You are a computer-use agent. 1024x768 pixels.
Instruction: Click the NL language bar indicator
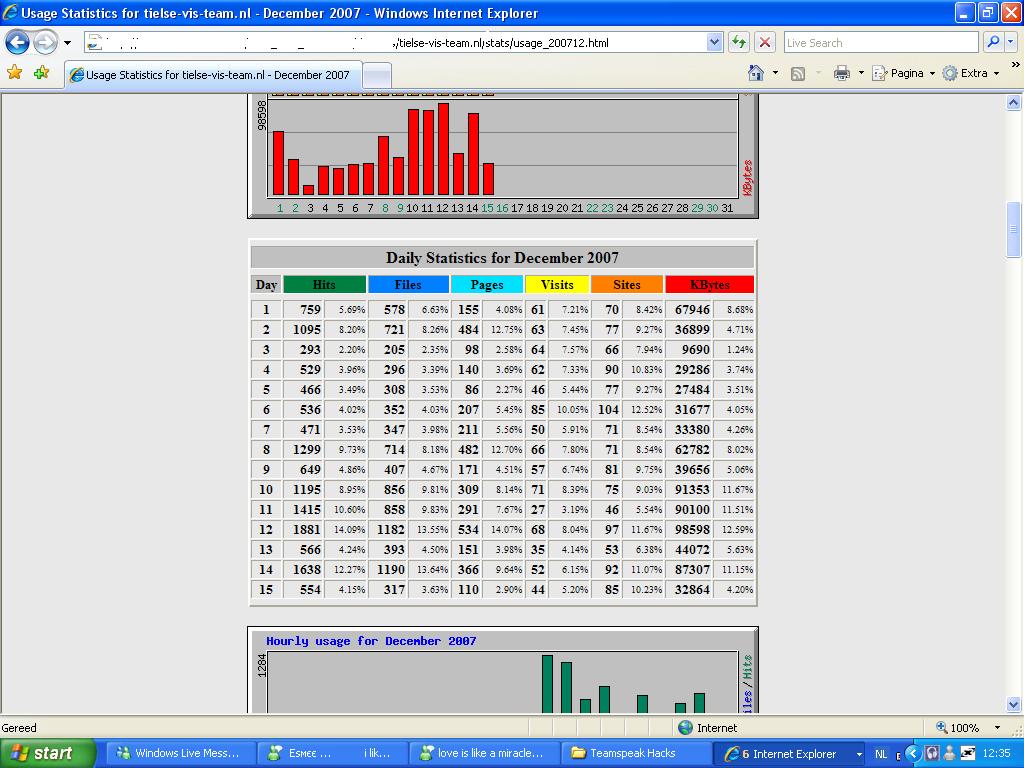point(881,754)
